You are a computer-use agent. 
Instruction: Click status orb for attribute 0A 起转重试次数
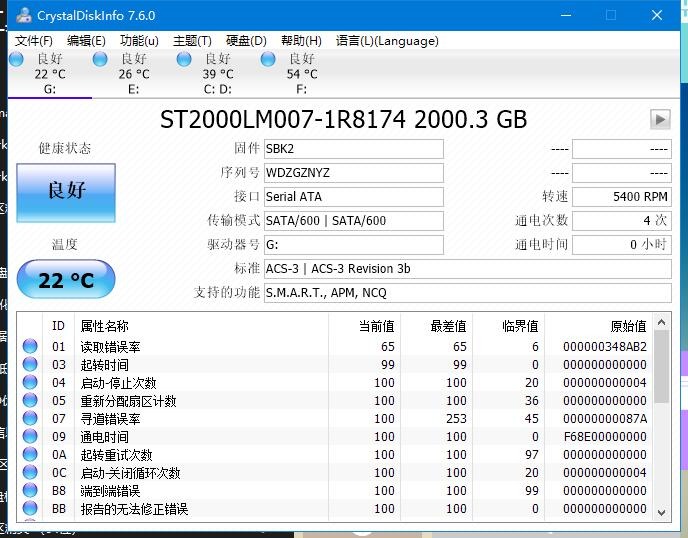point(30,454)
